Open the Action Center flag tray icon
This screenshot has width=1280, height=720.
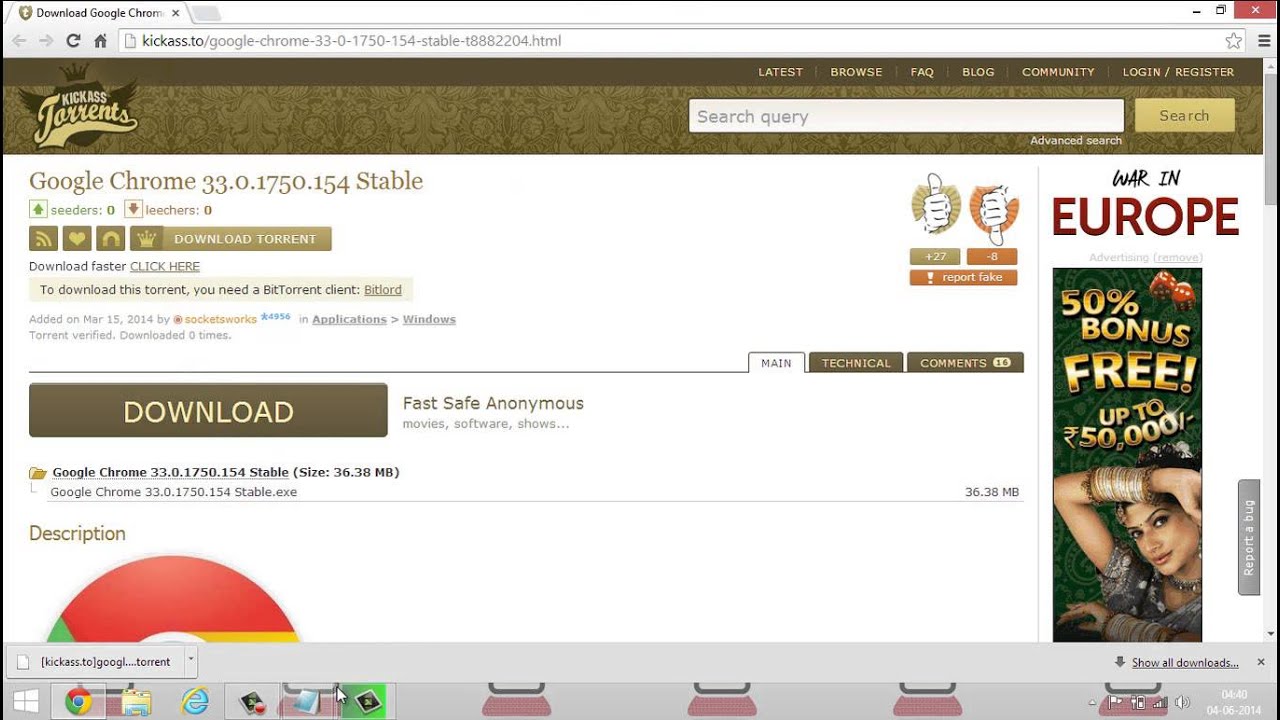point(1115,702)
